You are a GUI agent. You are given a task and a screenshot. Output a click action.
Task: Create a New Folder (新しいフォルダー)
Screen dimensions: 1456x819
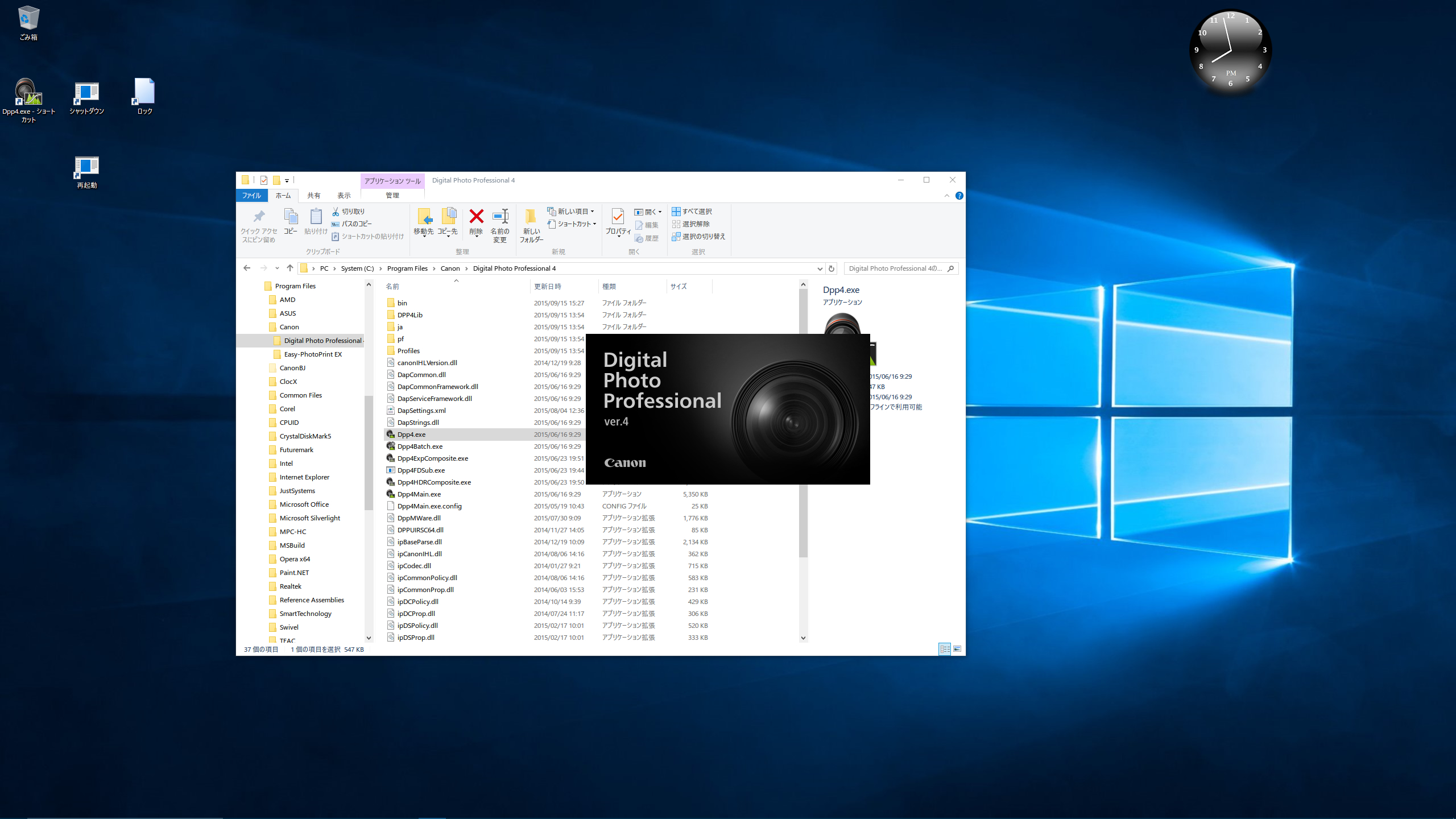point(531,226)
